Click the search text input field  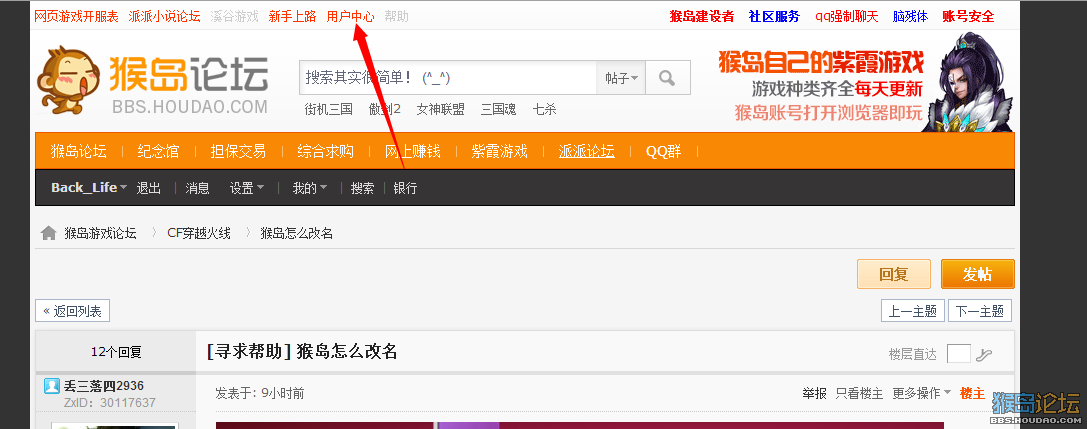pos(448,78)
